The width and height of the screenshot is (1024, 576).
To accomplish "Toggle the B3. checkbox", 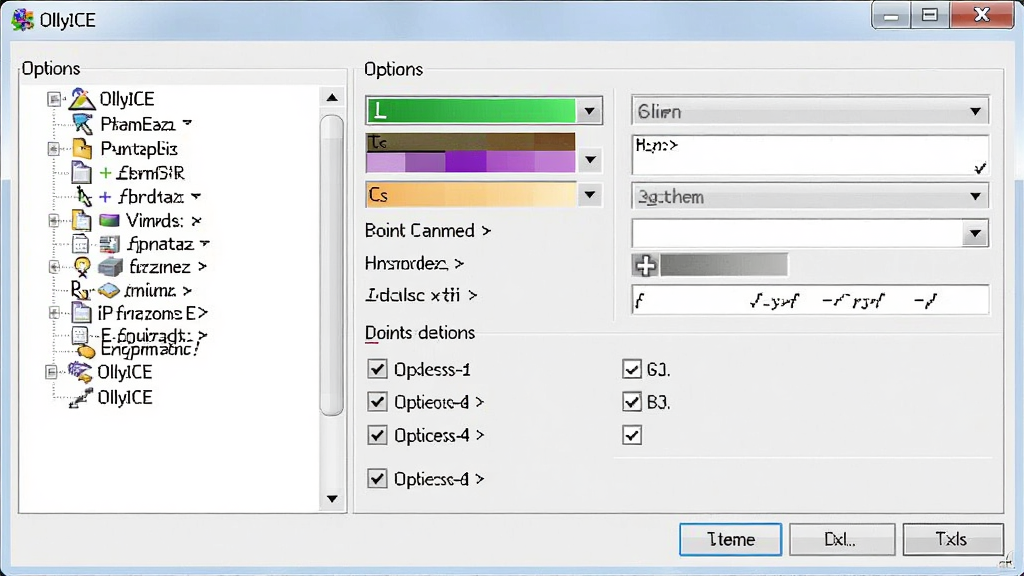I will click(632, 402).
